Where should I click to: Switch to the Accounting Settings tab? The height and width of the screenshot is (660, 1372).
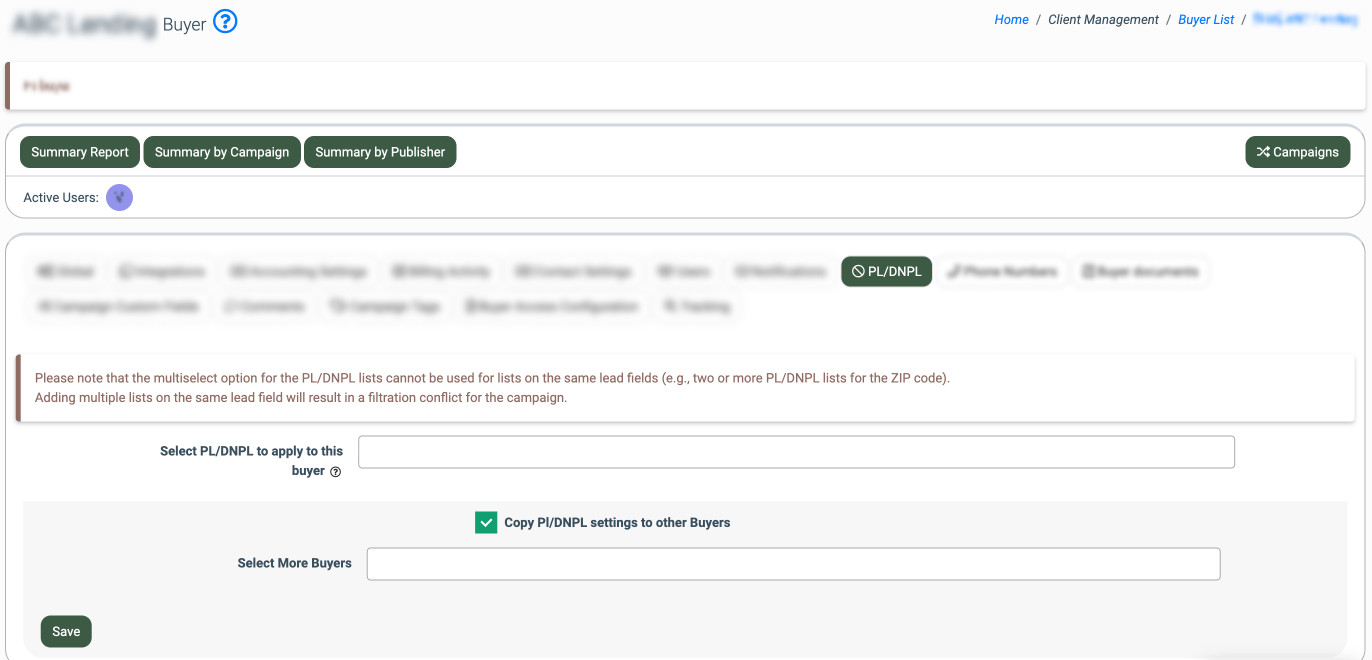click(298, 272)
